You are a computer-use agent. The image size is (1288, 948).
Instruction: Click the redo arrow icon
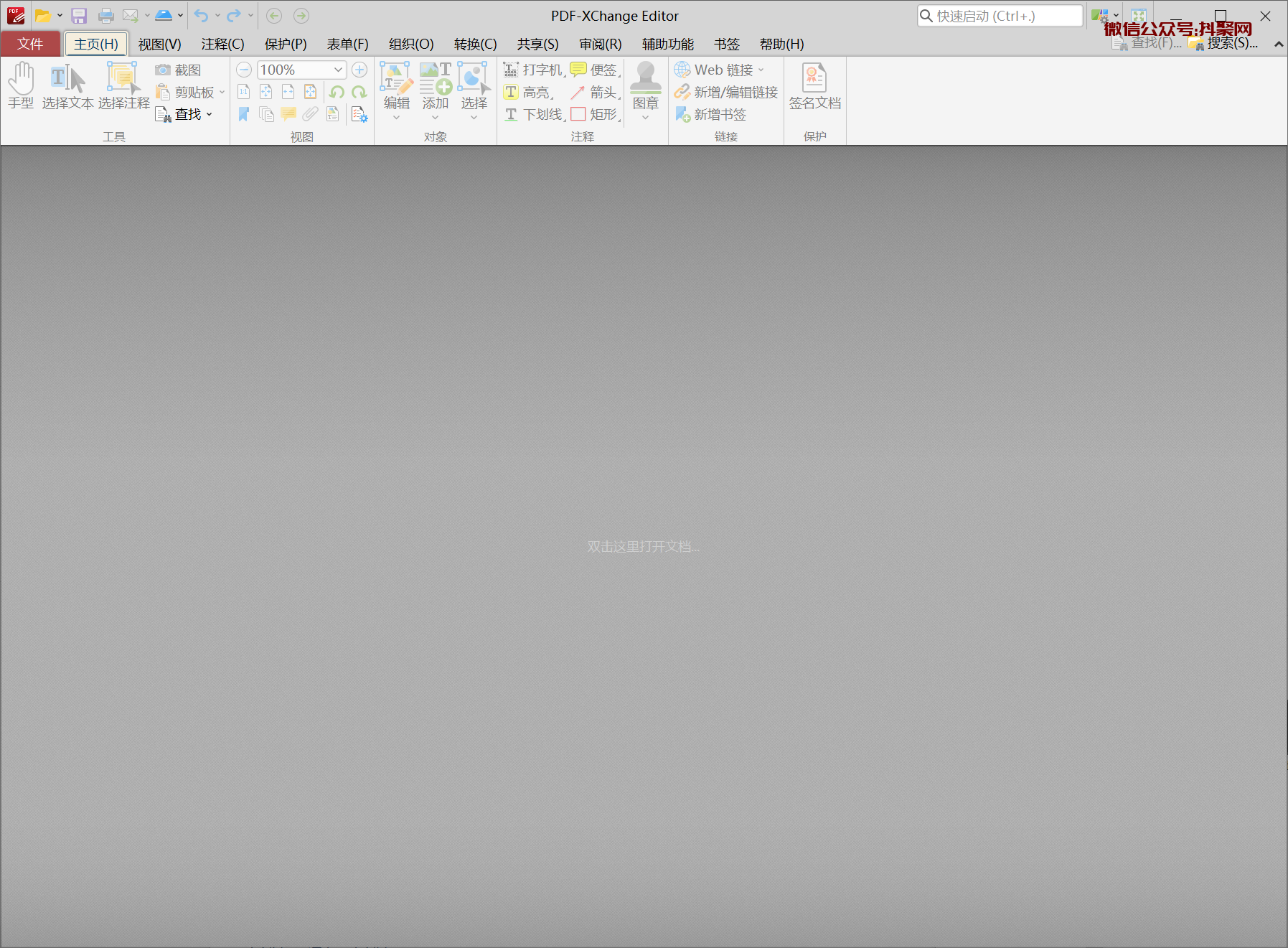coord(234,16)
